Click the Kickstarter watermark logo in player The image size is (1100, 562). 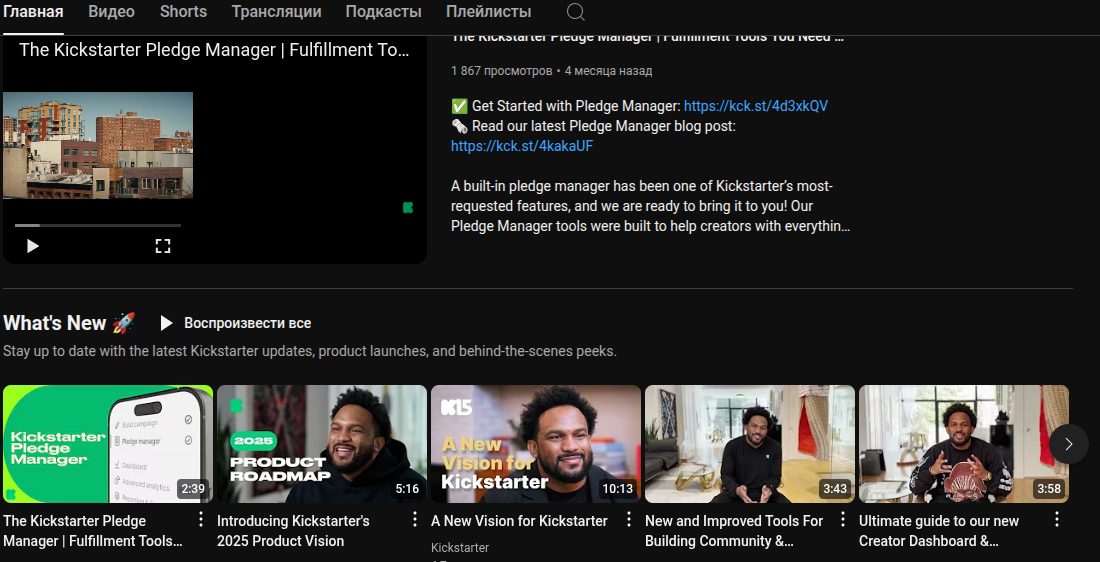408,208
